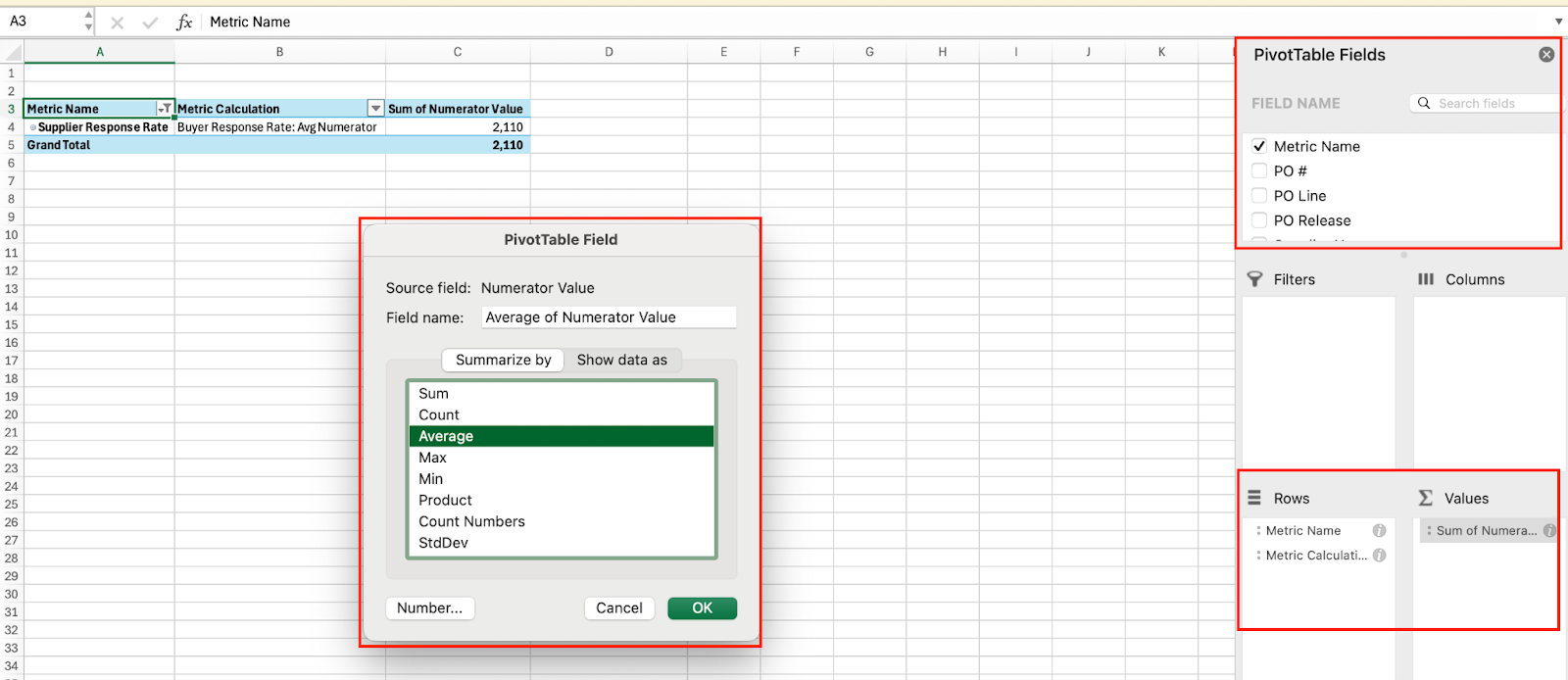
Task: Click the formula bar cancel X icon
Action: [x=118, y=23]
